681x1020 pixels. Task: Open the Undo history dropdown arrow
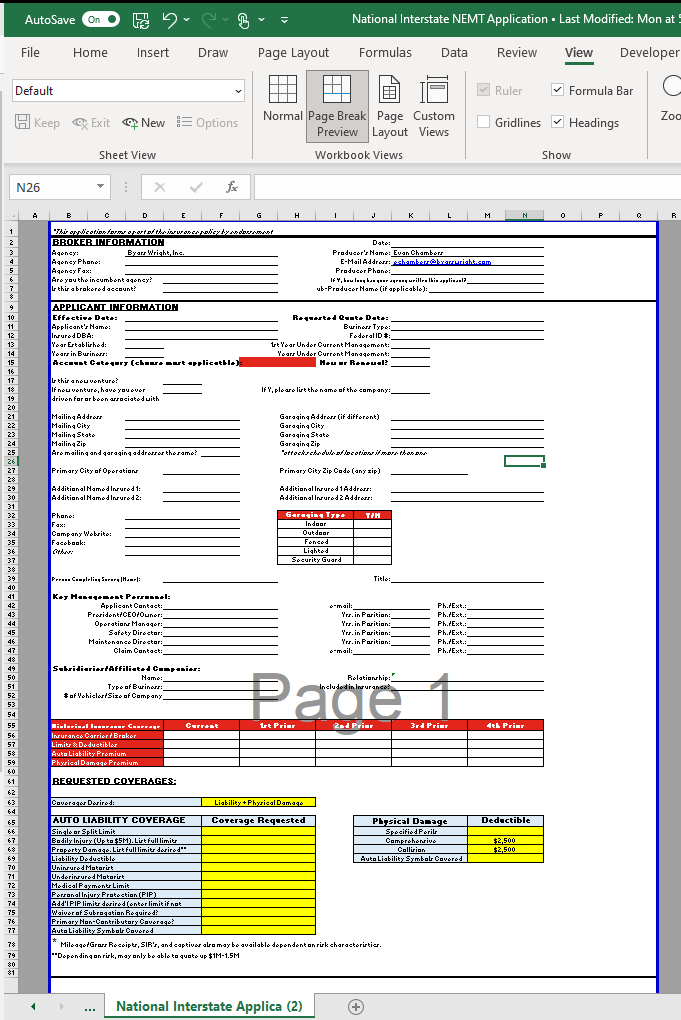pos(187,20)
